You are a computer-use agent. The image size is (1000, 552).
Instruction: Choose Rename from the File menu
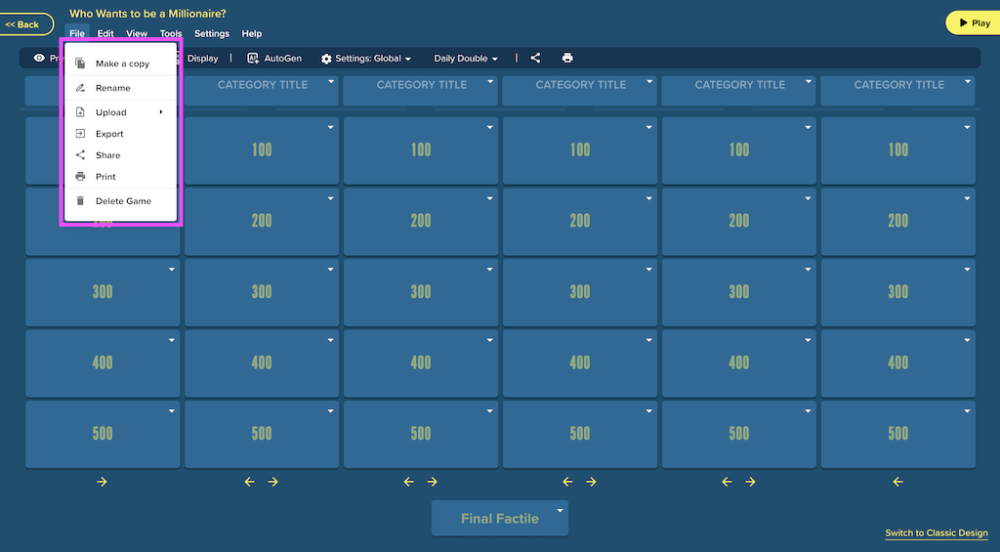coord(121,88)
